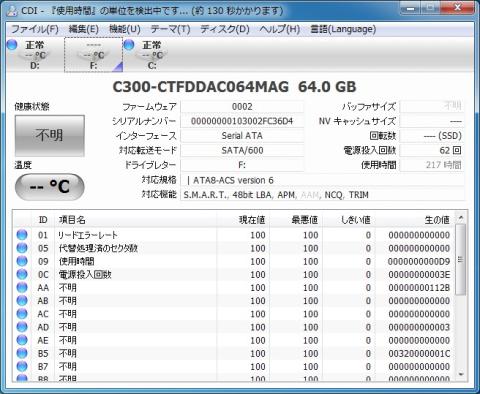Viewport: 480px width, 394px height.
Task: Click the しきい値 column header
Action: 348,220
